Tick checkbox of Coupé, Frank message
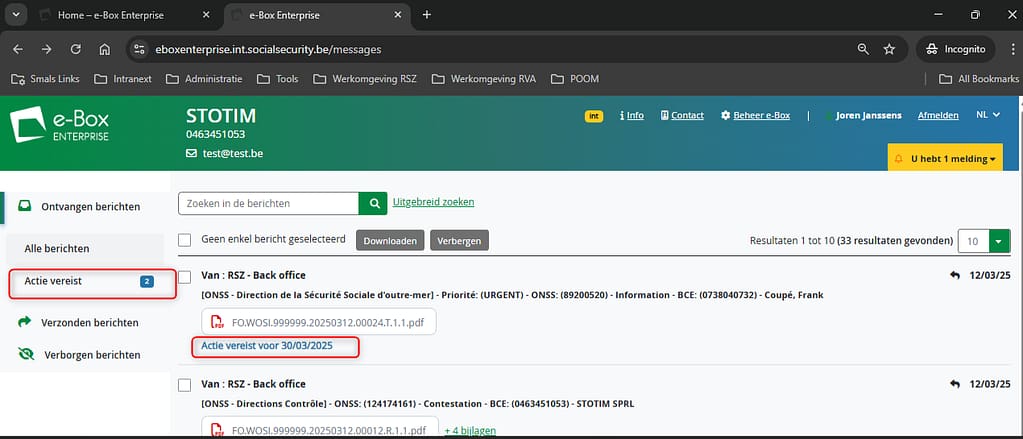Screen dimensions: 1023x439 click(x=185, y=277)
